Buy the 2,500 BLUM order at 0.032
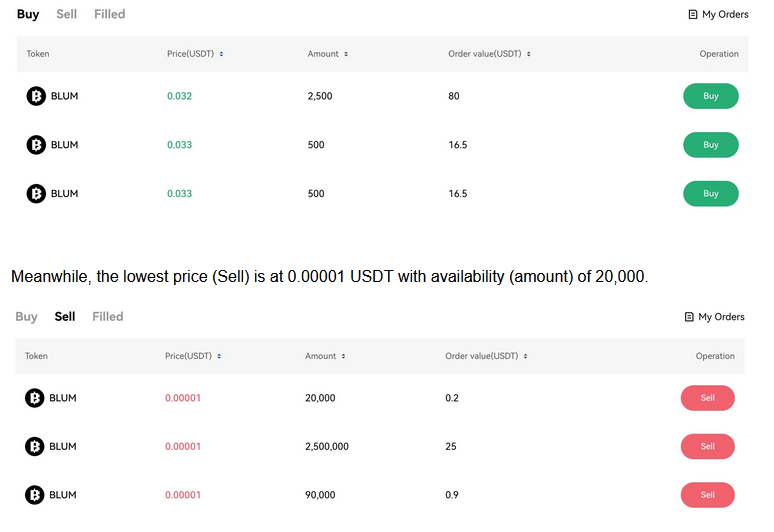 (x=711, y=96)
